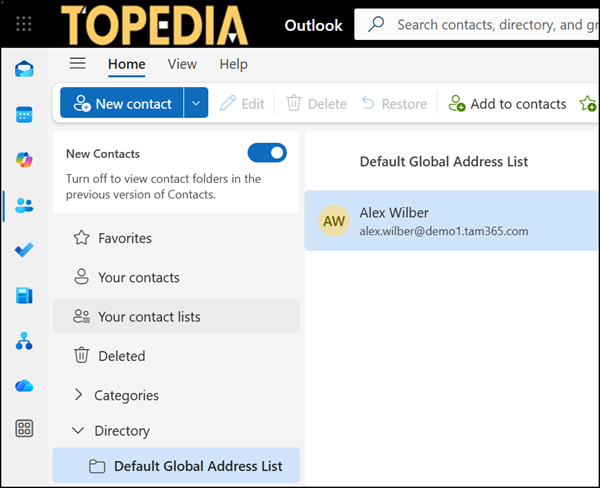
Task: Expand the Categories section
Action: coord(79,395)
